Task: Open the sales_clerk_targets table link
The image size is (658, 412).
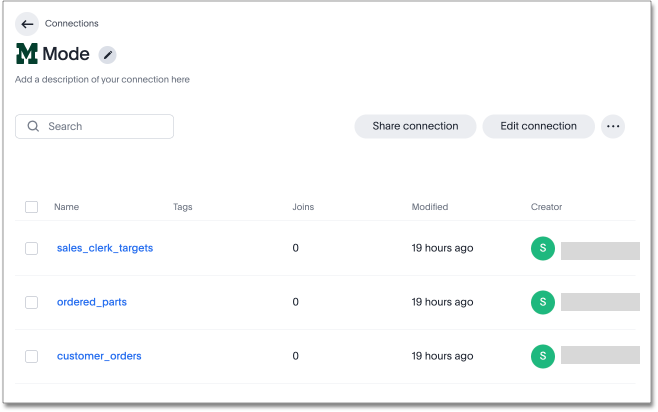Action: (105, 248)
